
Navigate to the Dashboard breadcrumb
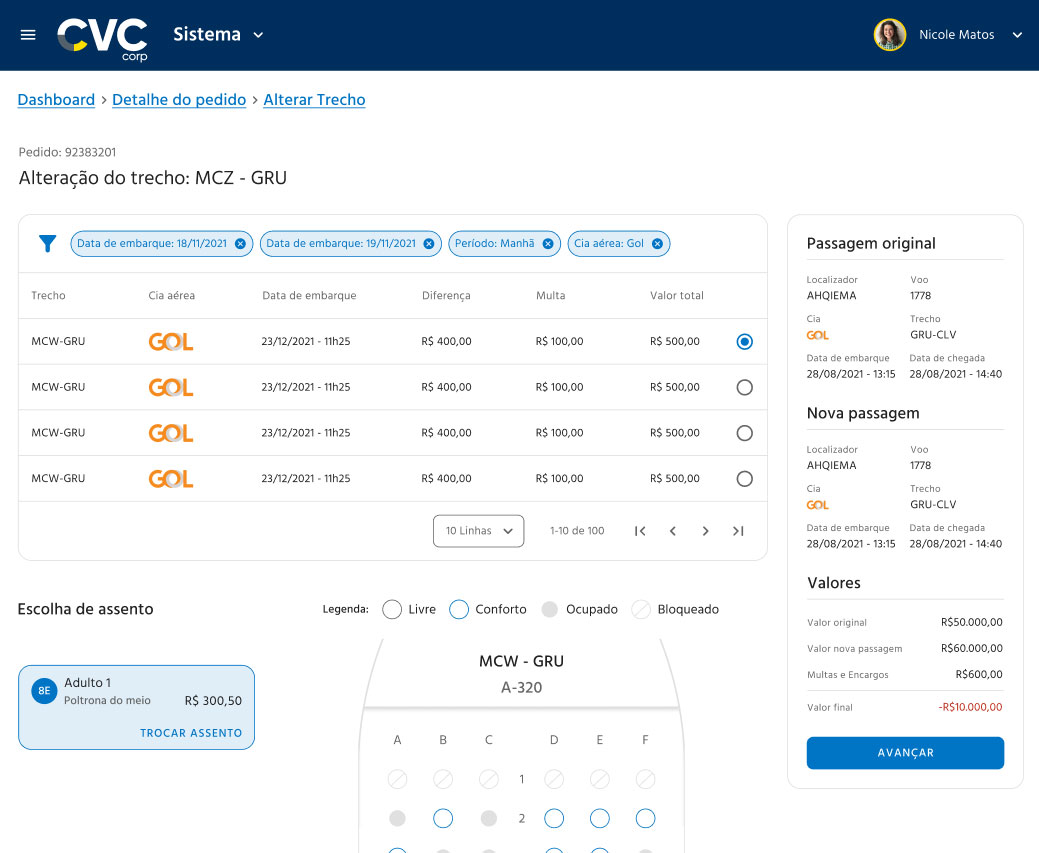pyautogui.click(x=56, y=100)
